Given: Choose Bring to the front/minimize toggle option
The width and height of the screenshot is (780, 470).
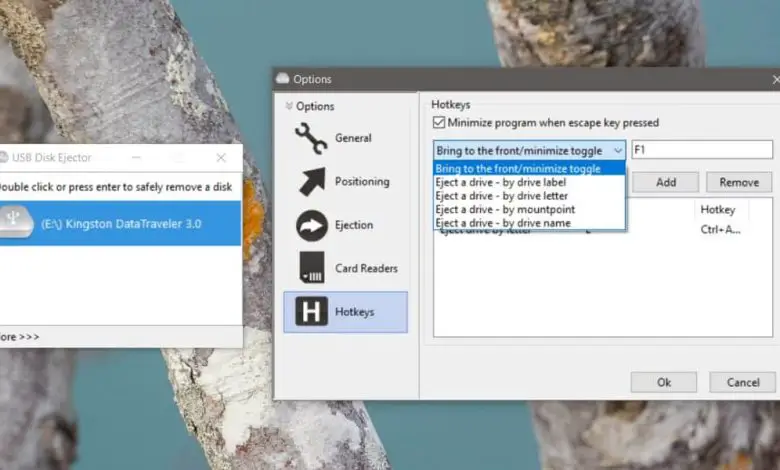Looking at the screenshot, I should click(x=529, y=169).
